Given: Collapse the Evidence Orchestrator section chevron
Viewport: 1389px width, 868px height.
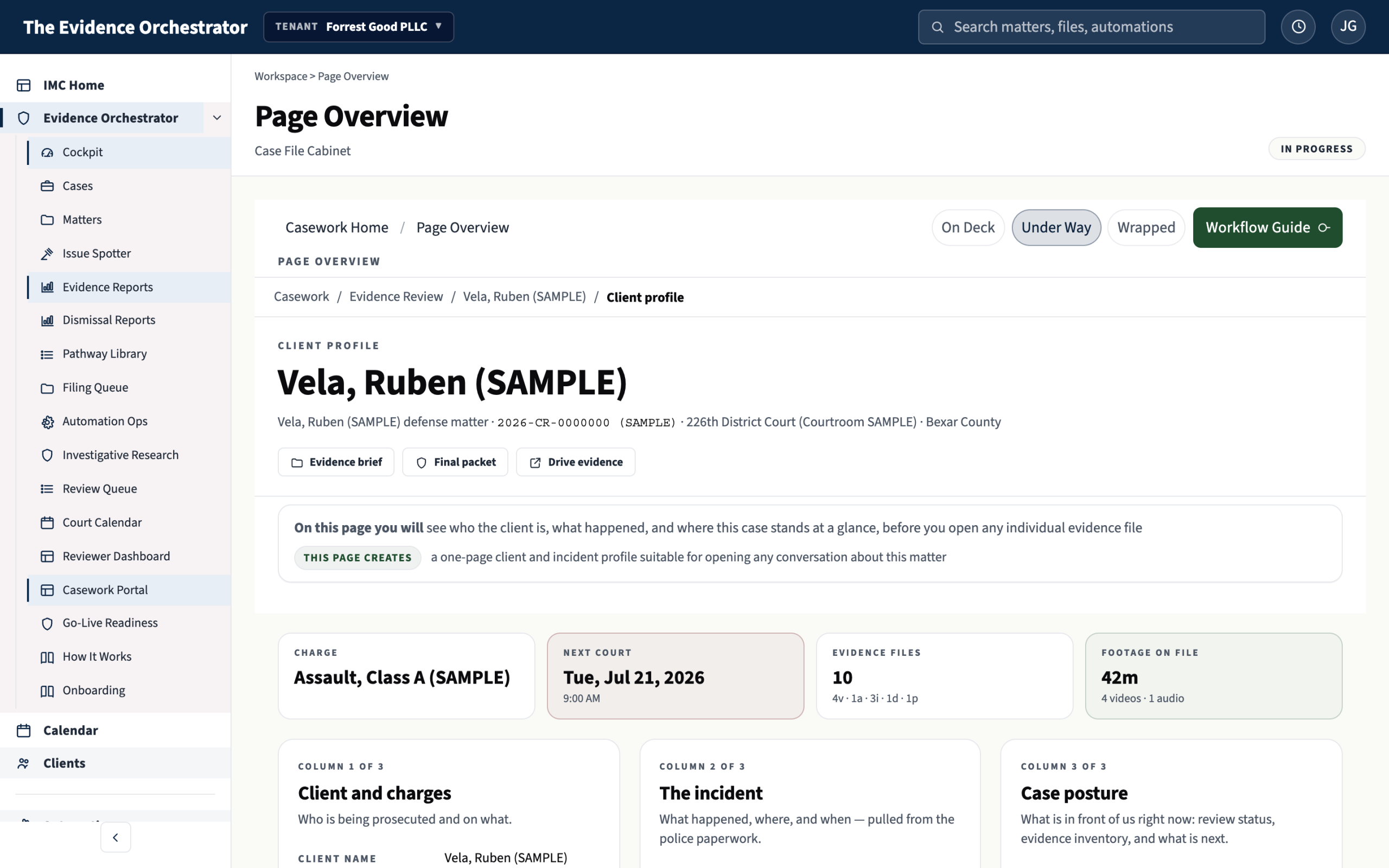Looking at the screenshot, I should pos(217,118).
